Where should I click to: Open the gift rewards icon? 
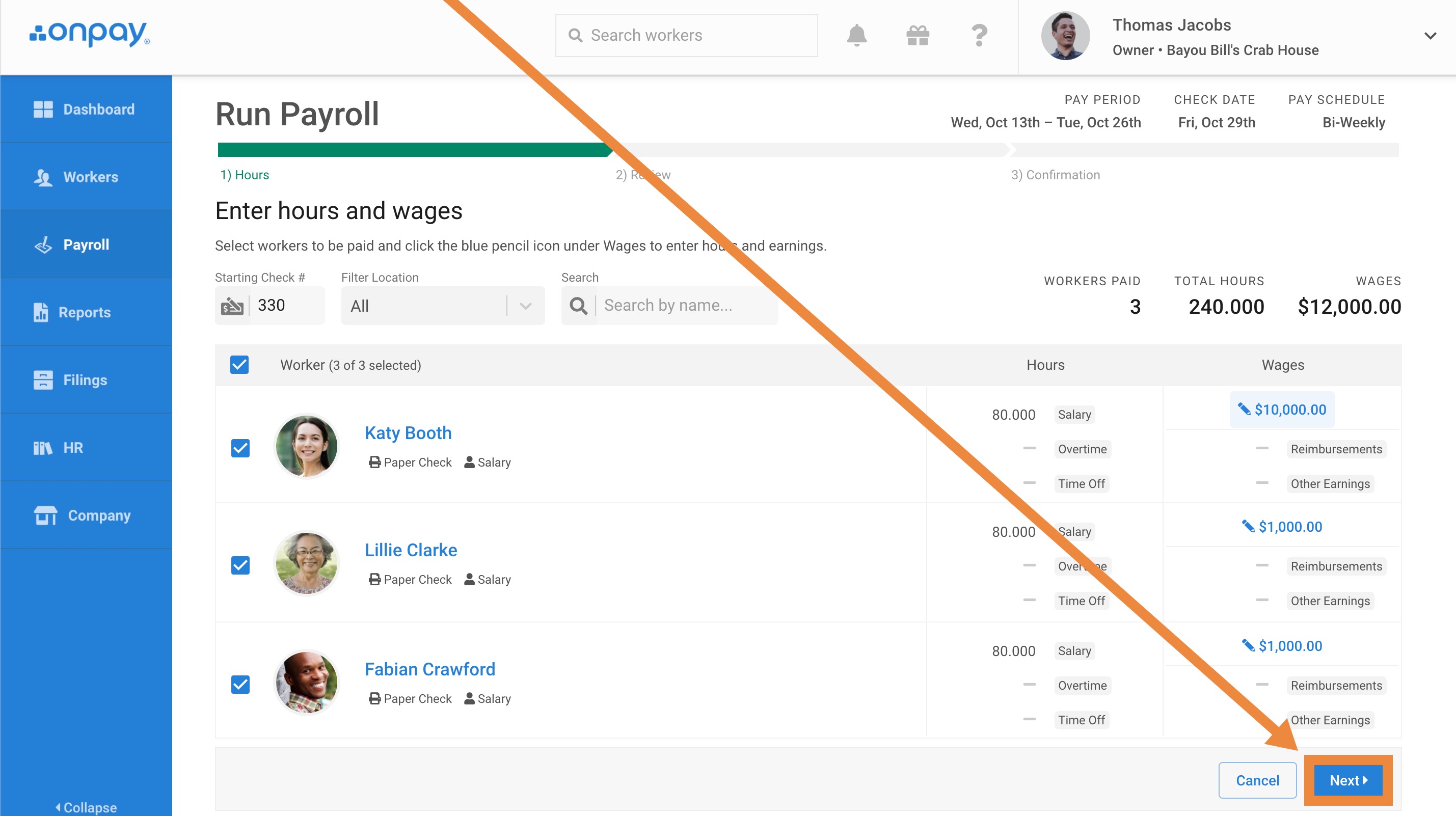pyautogui.click(x=918, y=36)
